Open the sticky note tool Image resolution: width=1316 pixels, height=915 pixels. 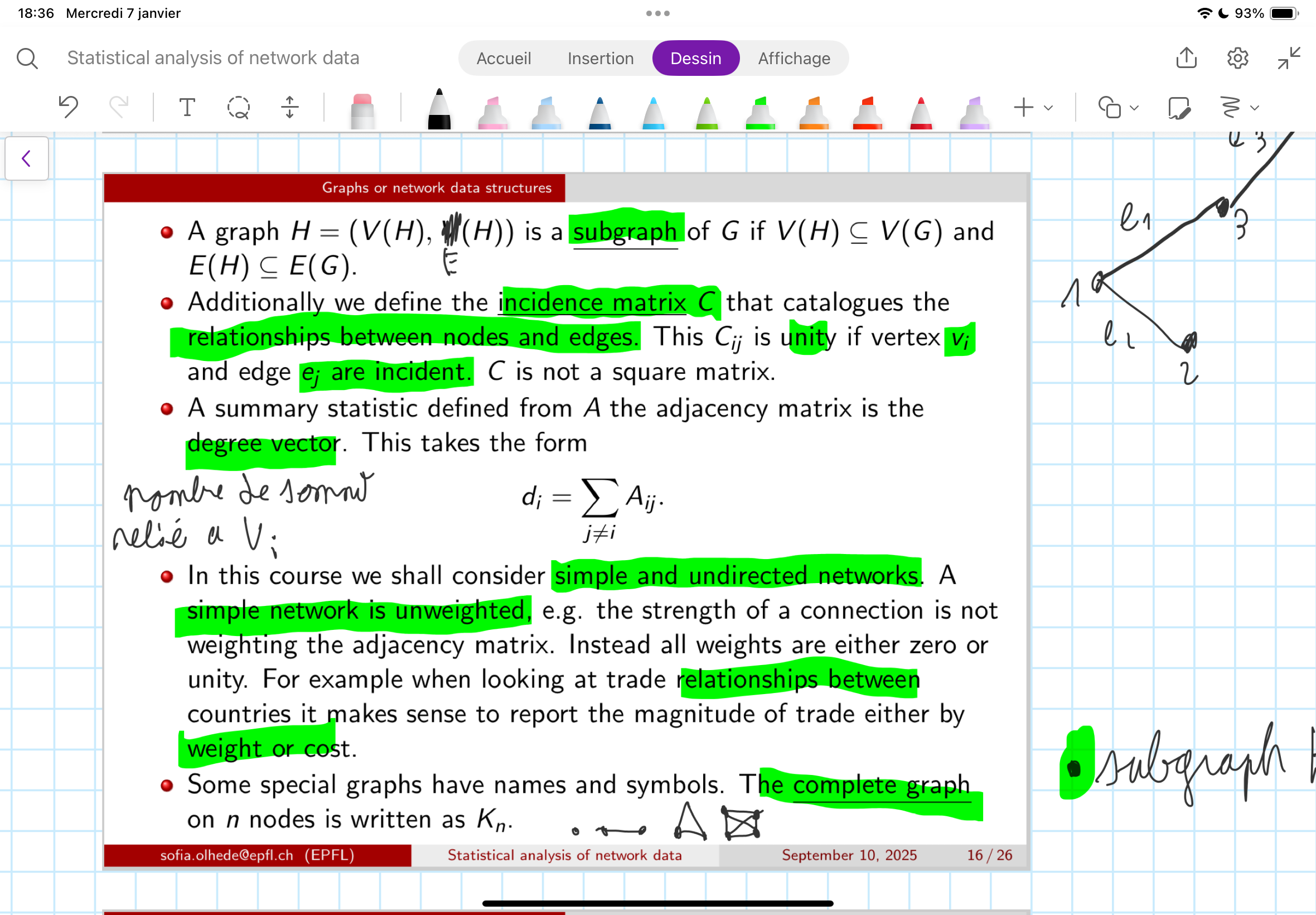1179,108
